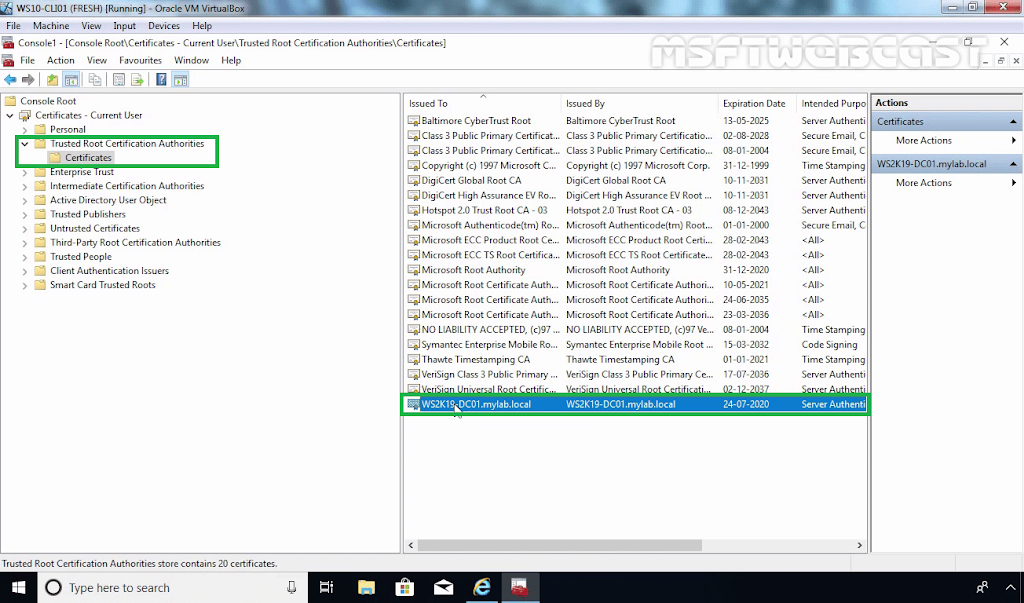Click the taskbar search box
Screen dimensions: 1024x603
point(172,588)
